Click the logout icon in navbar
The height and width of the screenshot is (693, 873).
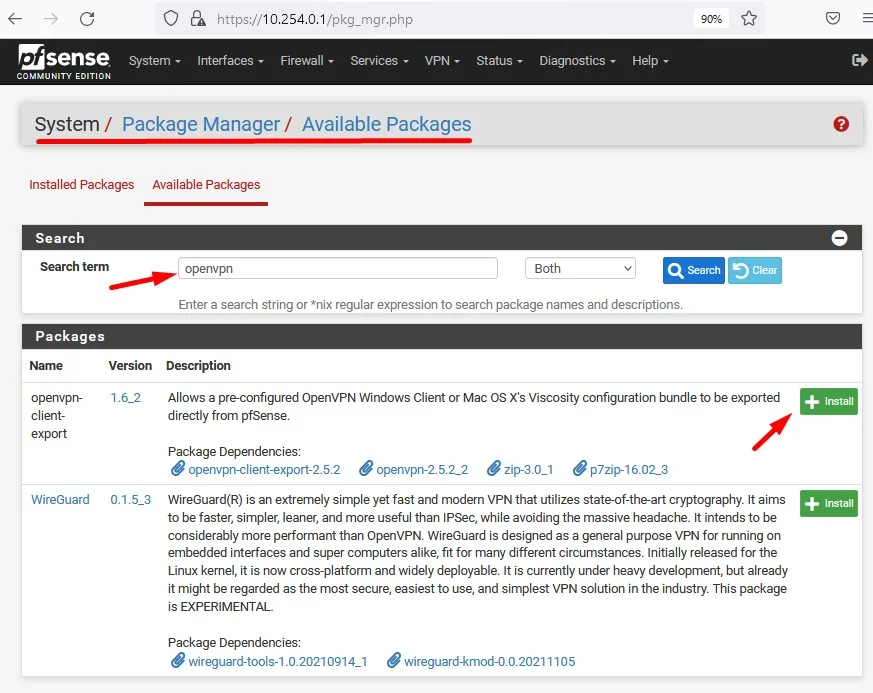pyautogui.click(x=860, y=60)
